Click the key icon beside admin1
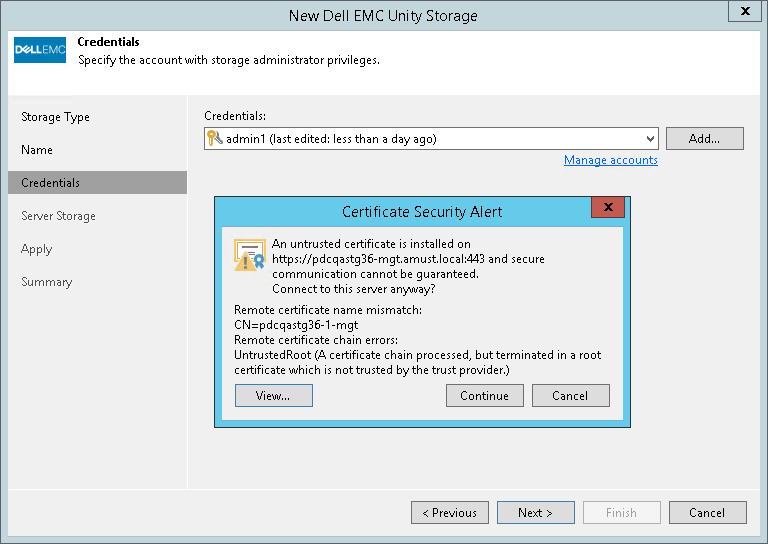 click(214, 139)
